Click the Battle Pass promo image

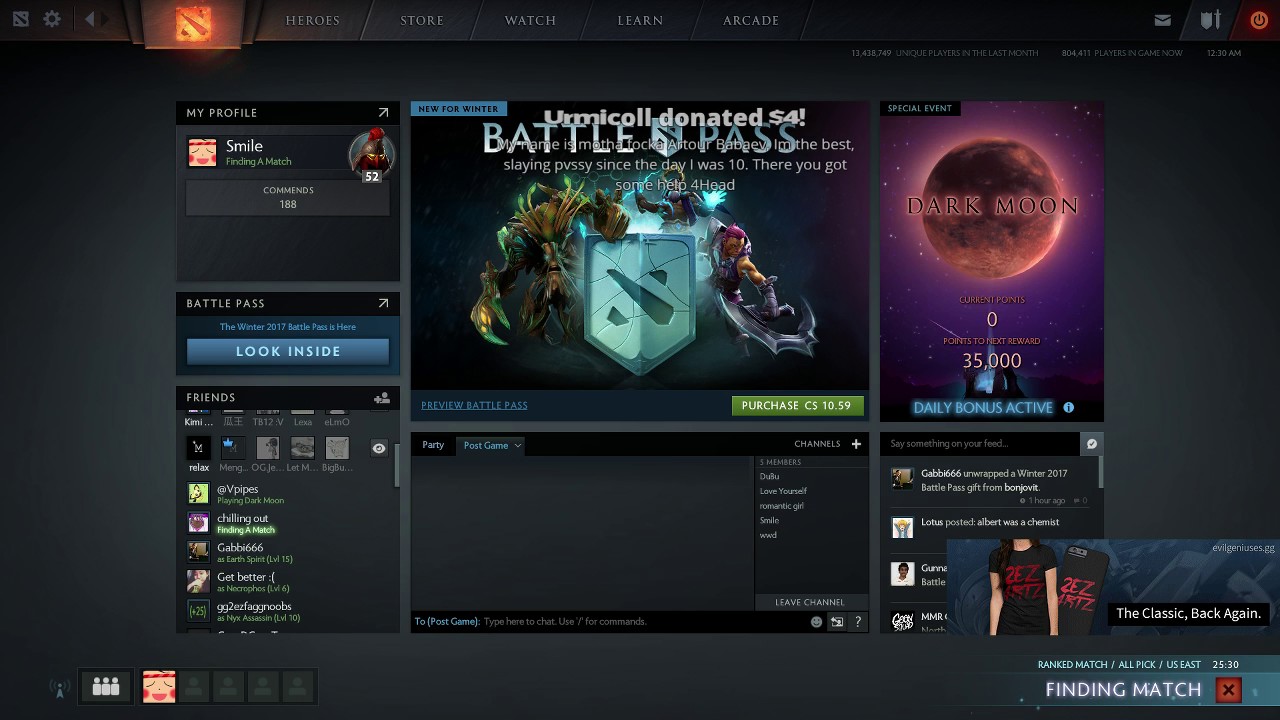pyautogui.click(x=640, y=245)
